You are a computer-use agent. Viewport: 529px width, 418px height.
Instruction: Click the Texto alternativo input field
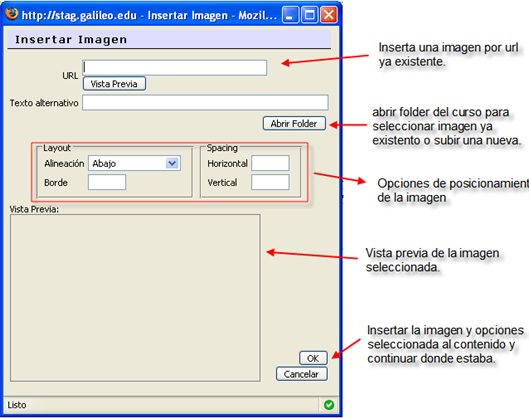point(205,103)
